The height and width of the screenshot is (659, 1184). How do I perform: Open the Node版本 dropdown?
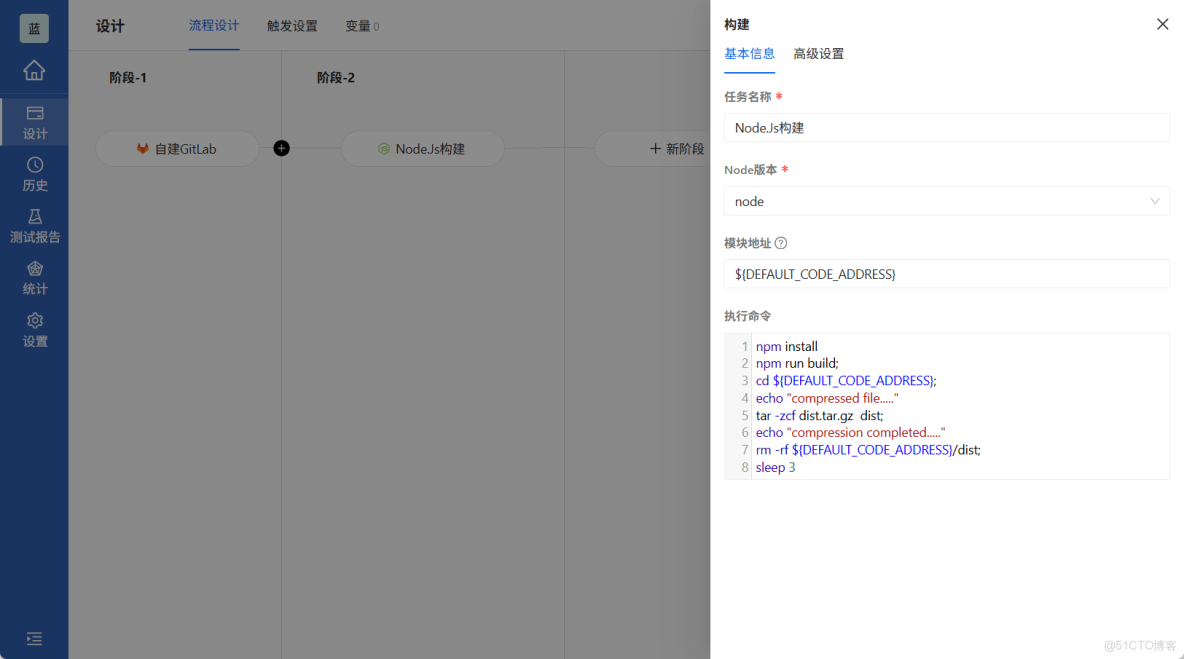pos(946,201)
